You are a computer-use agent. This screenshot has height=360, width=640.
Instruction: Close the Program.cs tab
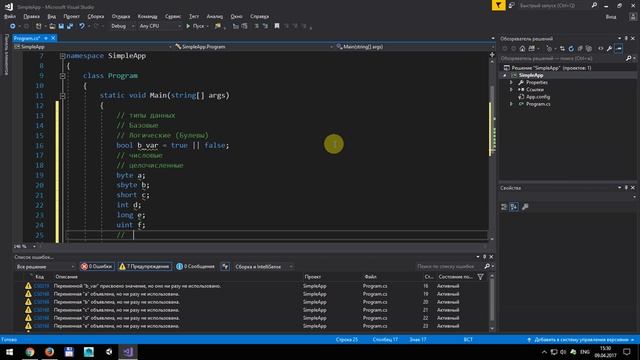point(53,38)
